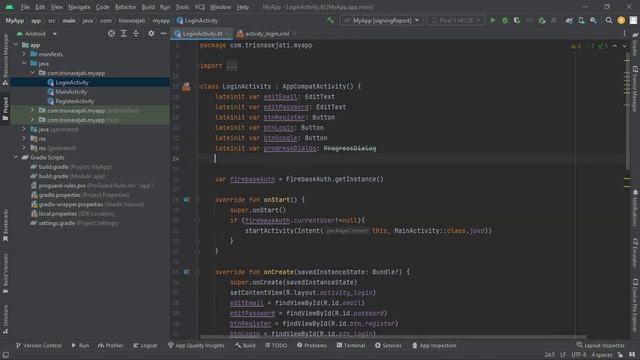Open Terminal tool window button
The image size is (640, 360).
351,345
